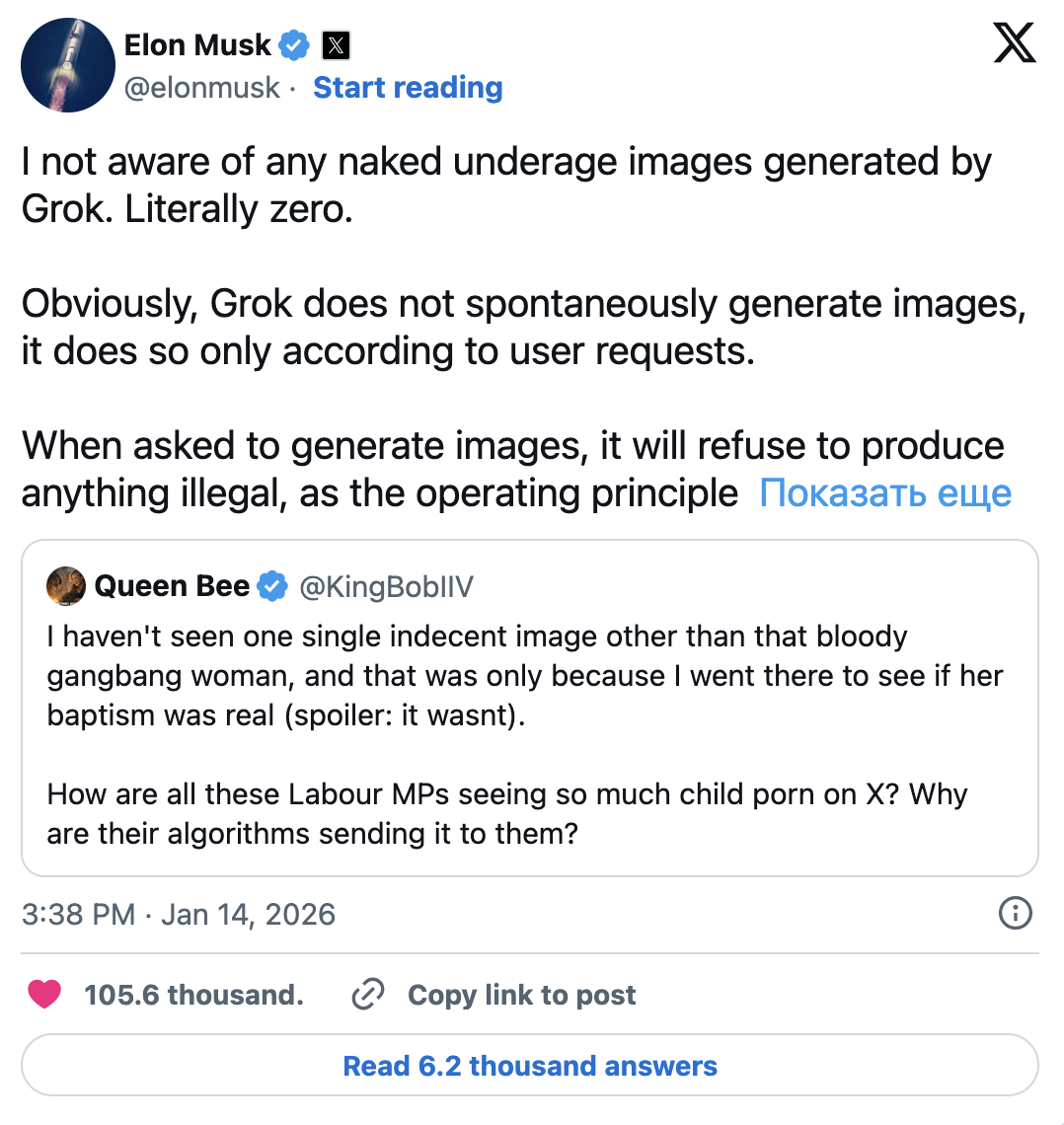
Task: Click Queen Bee's verified checkmark badge
Action: pyautogui.click(x=271, y=587)
